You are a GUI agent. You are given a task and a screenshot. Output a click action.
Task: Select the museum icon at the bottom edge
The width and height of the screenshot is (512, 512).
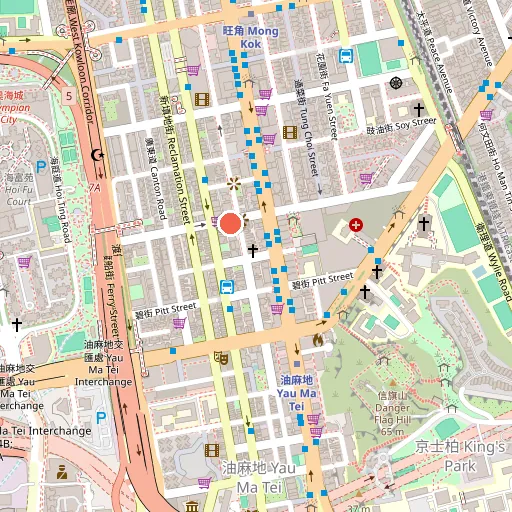click(192, 507)
